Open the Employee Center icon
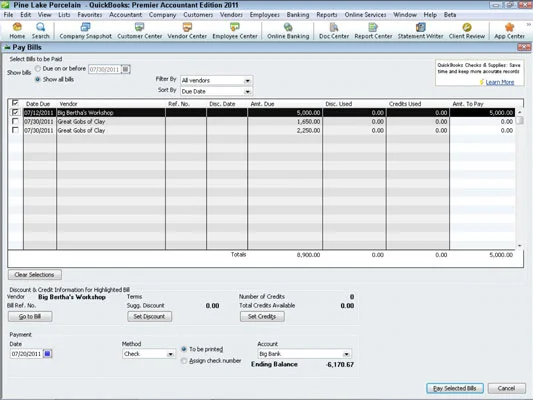The width and height of the screenshot is (533, 400). (x=235, y=30)
